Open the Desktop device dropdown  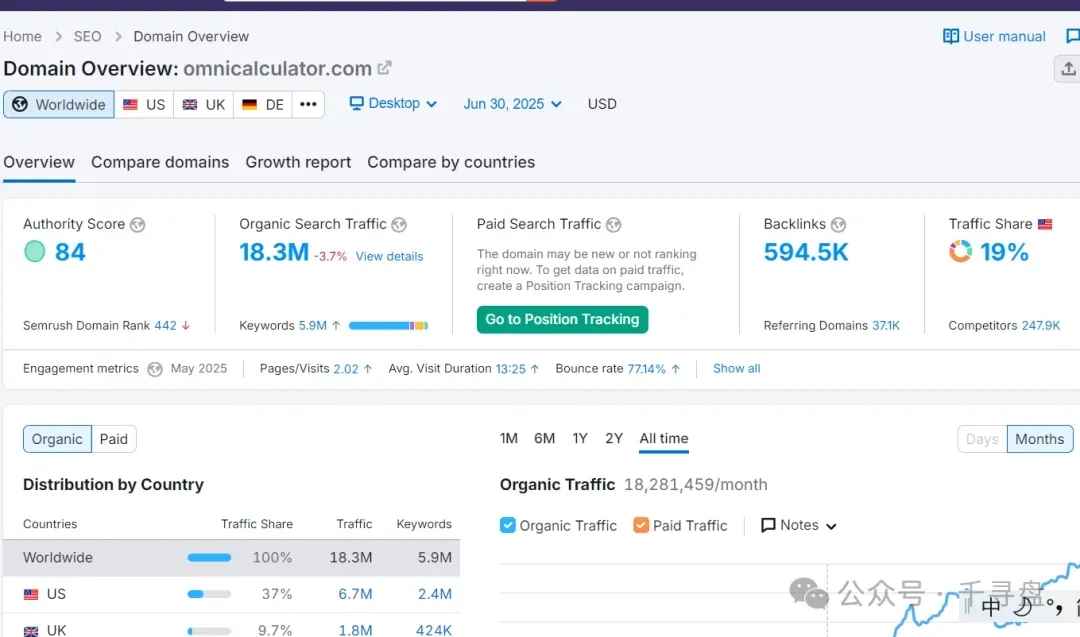point(393,103)
